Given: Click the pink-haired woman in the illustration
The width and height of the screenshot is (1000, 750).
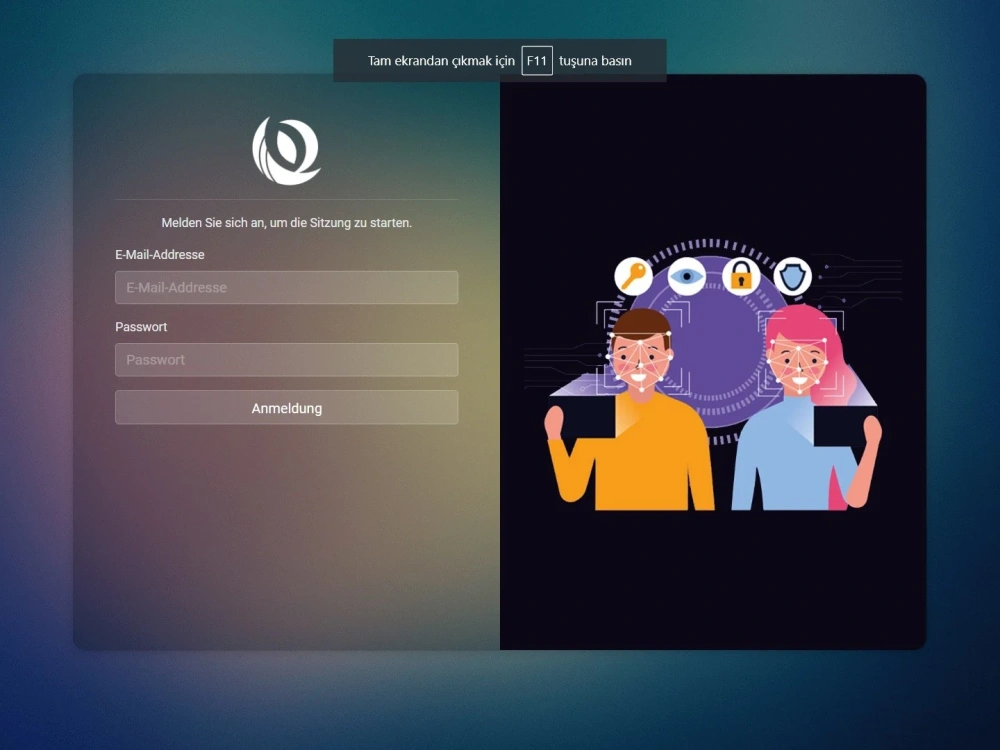Looking at the screenshot, I should click(807, 408).
